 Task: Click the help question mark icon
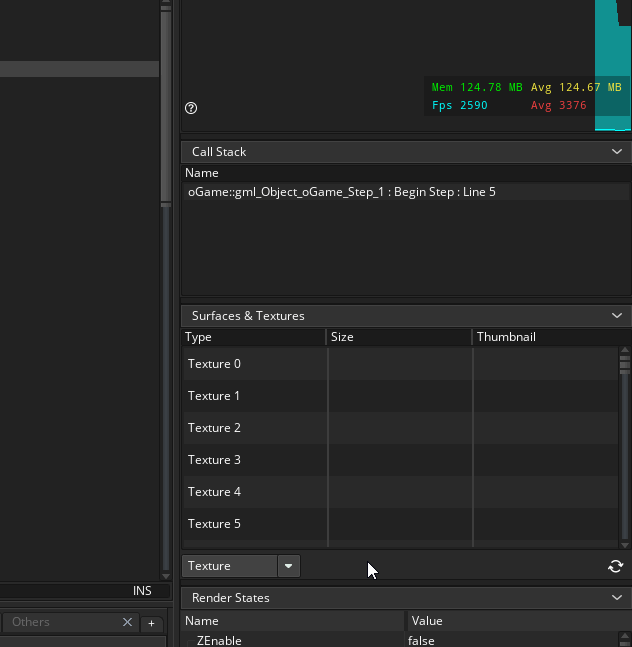[191, 108]
